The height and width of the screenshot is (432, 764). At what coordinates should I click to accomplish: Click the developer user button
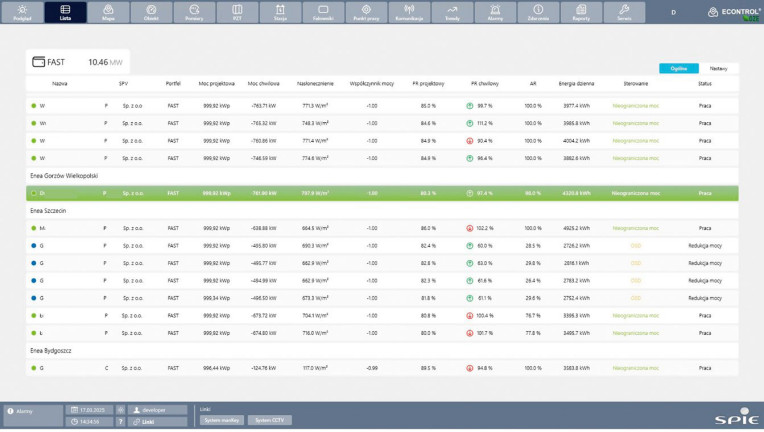(158, 410)
